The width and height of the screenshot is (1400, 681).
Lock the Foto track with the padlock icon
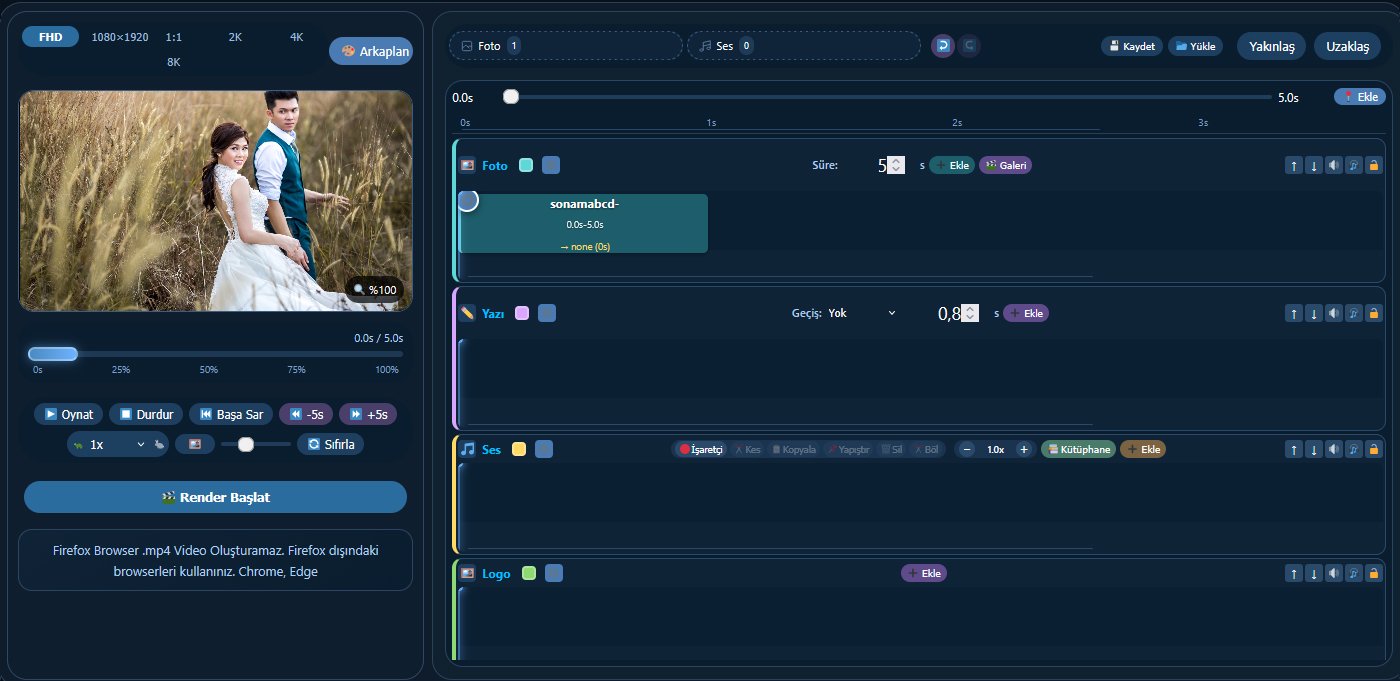click(1373, 165)
